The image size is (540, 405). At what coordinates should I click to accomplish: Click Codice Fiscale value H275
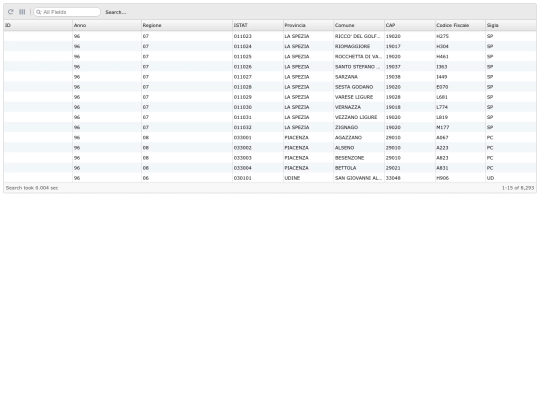[x=442, y=36]
